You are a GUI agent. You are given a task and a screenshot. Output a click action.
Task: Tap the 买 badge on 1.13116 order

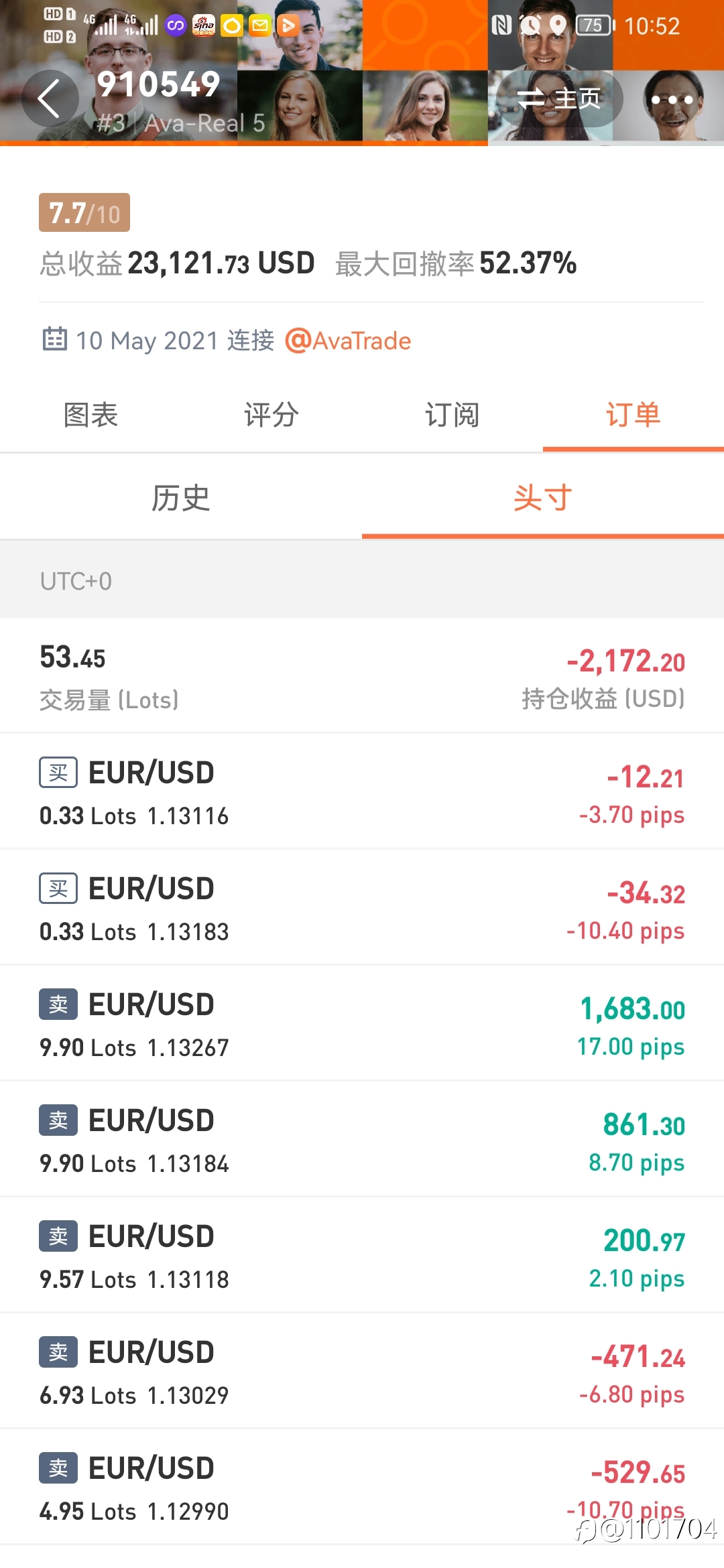58,773
